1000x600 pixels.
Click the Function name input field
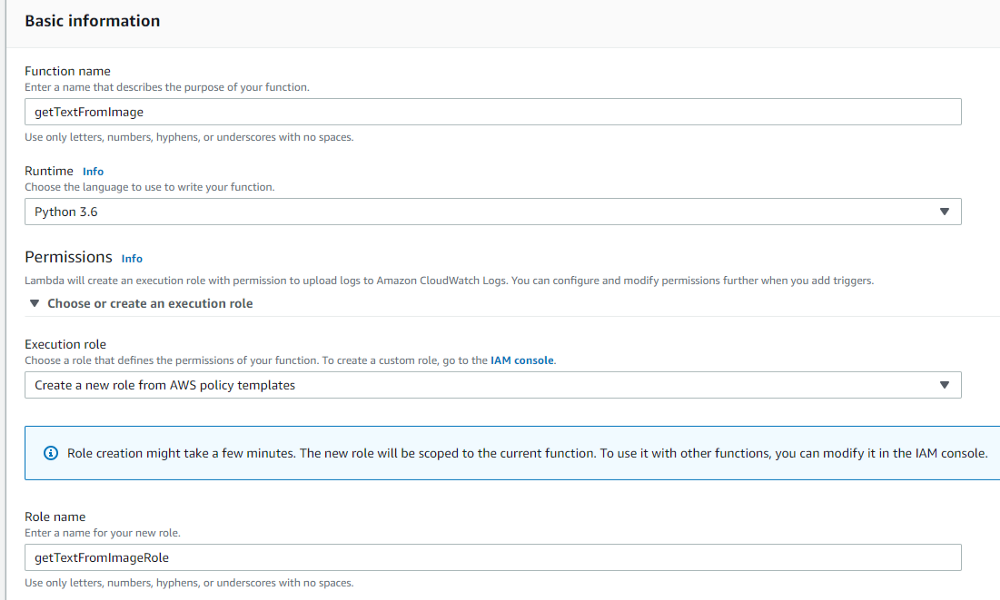click(x=492, y=112)
